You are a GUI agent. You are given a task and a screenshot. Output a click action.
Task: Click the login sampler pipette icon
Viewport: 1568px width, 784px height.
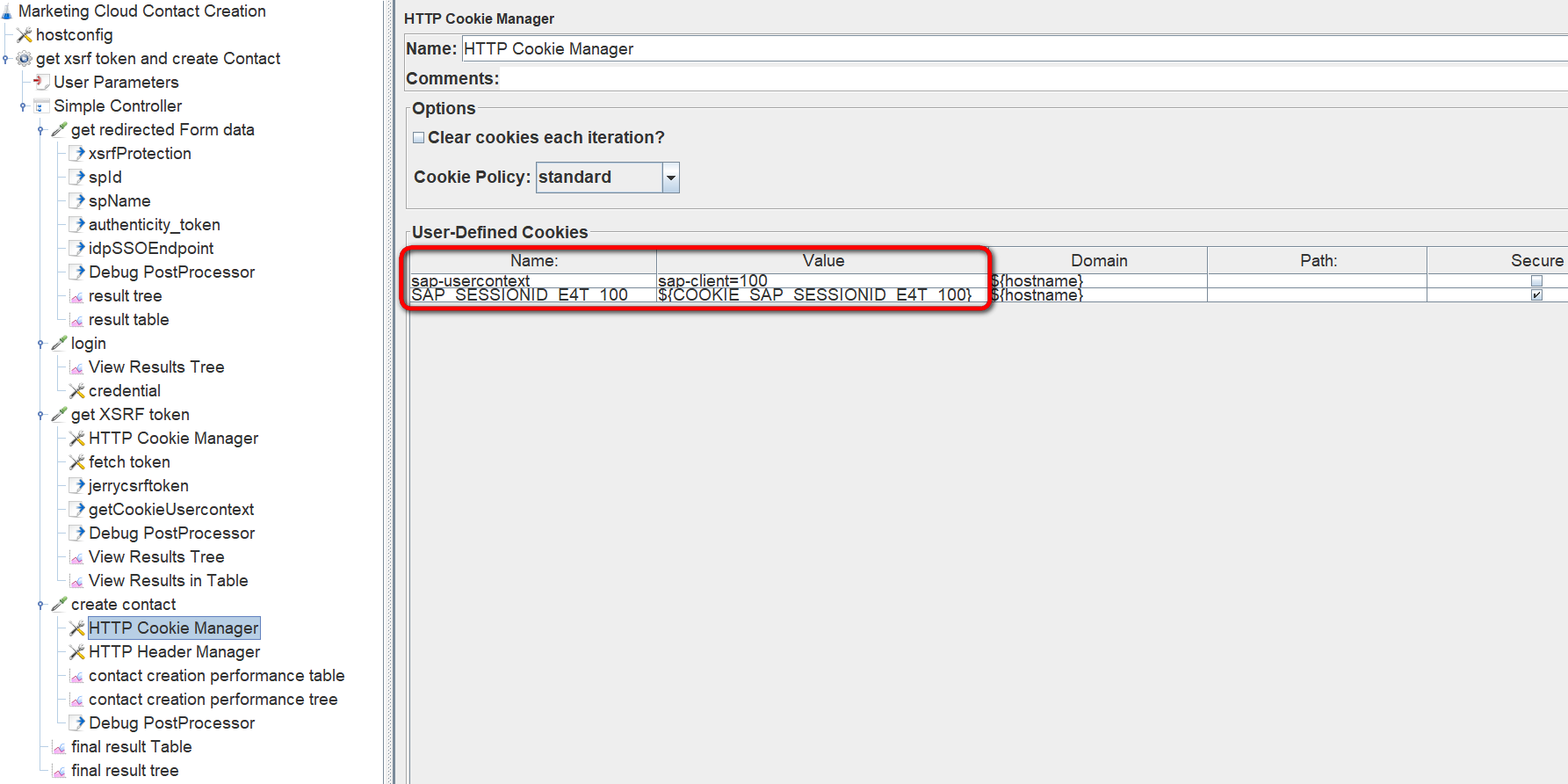coord(59,344)
